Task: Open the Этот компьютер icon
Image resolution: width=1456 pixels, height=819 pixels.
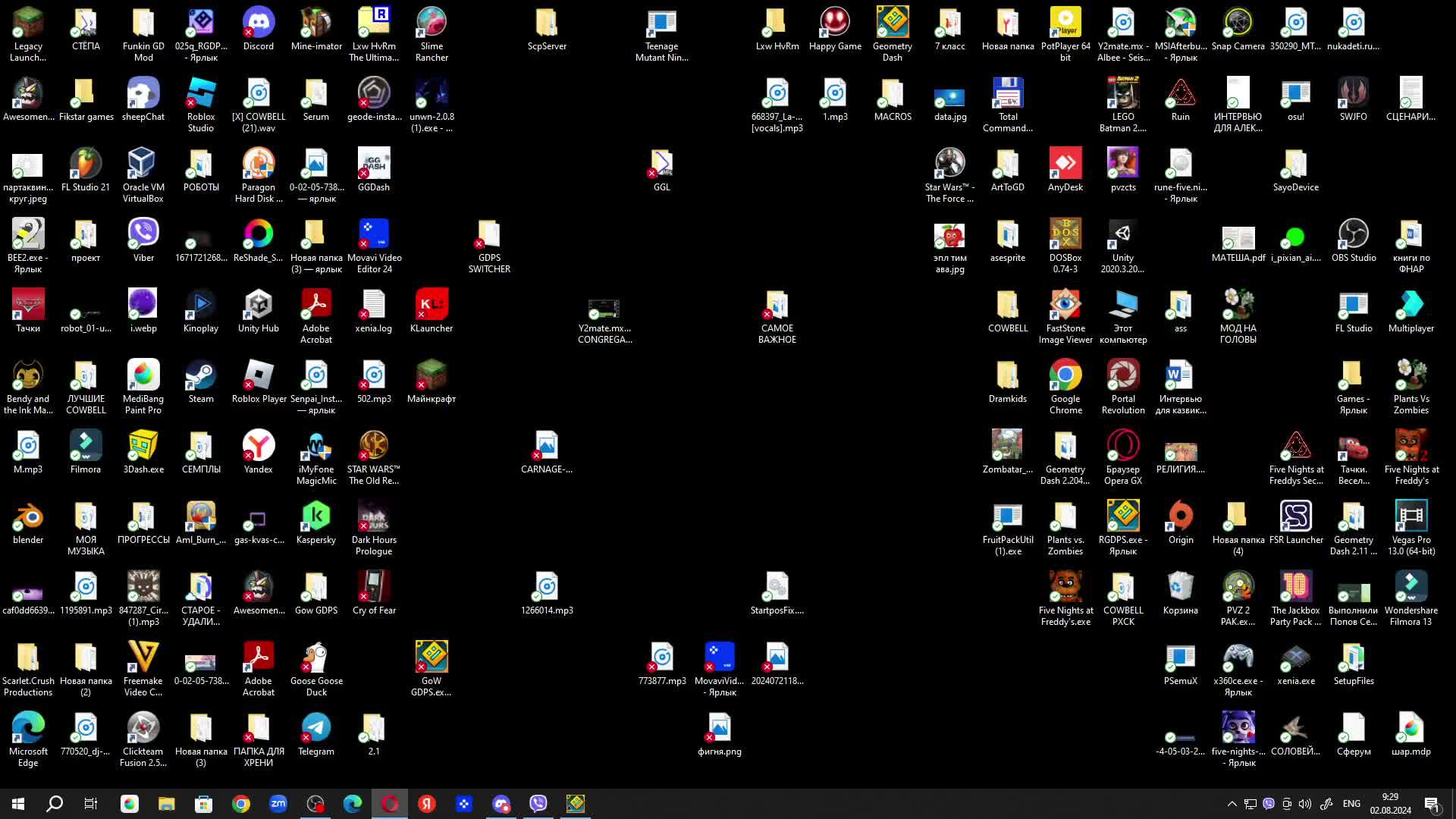Action: tap(1123, 316)
